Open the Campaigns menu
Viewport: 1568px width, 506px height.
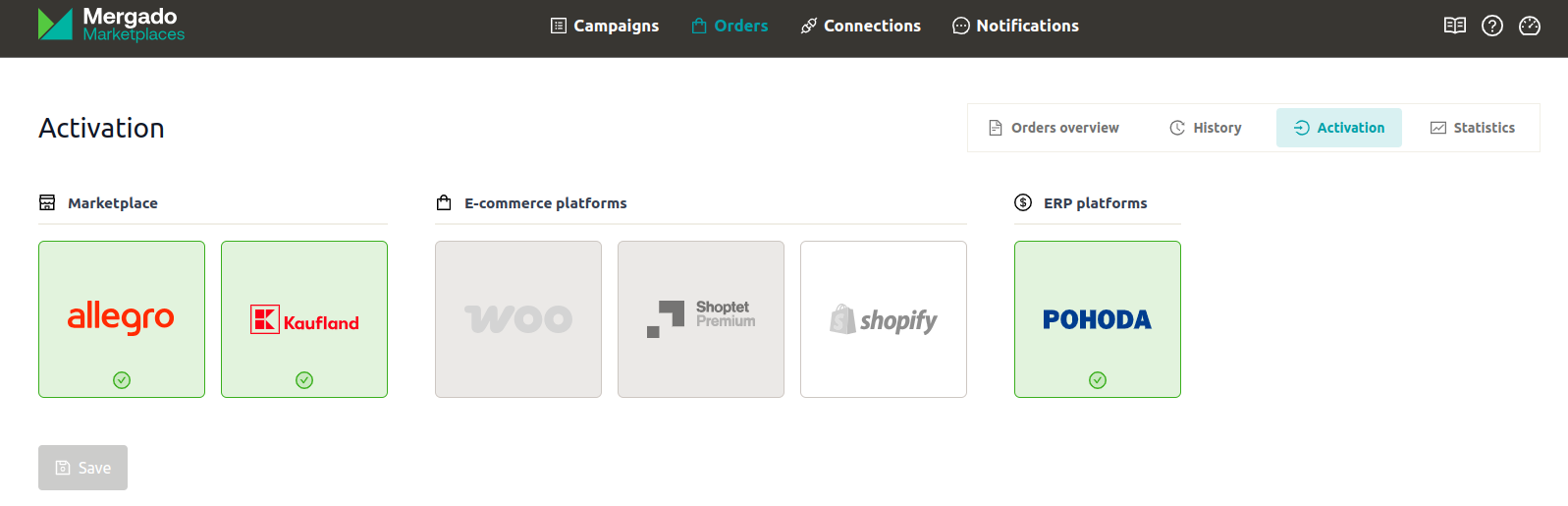coord(605,26)
